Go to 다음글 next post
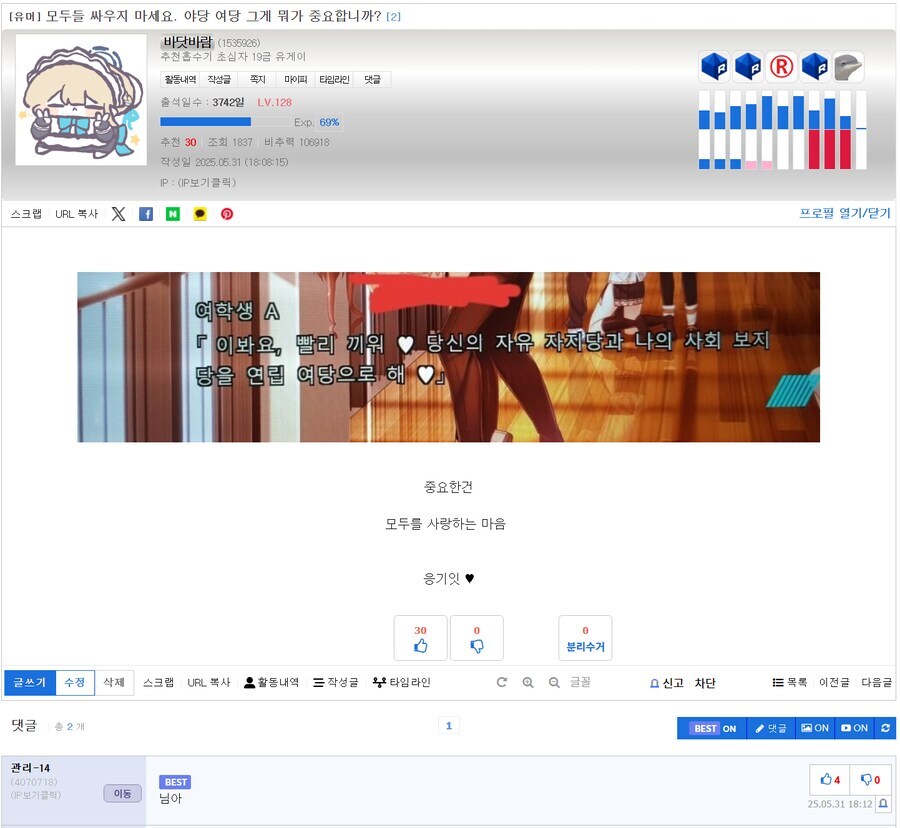 coord(876,682)
